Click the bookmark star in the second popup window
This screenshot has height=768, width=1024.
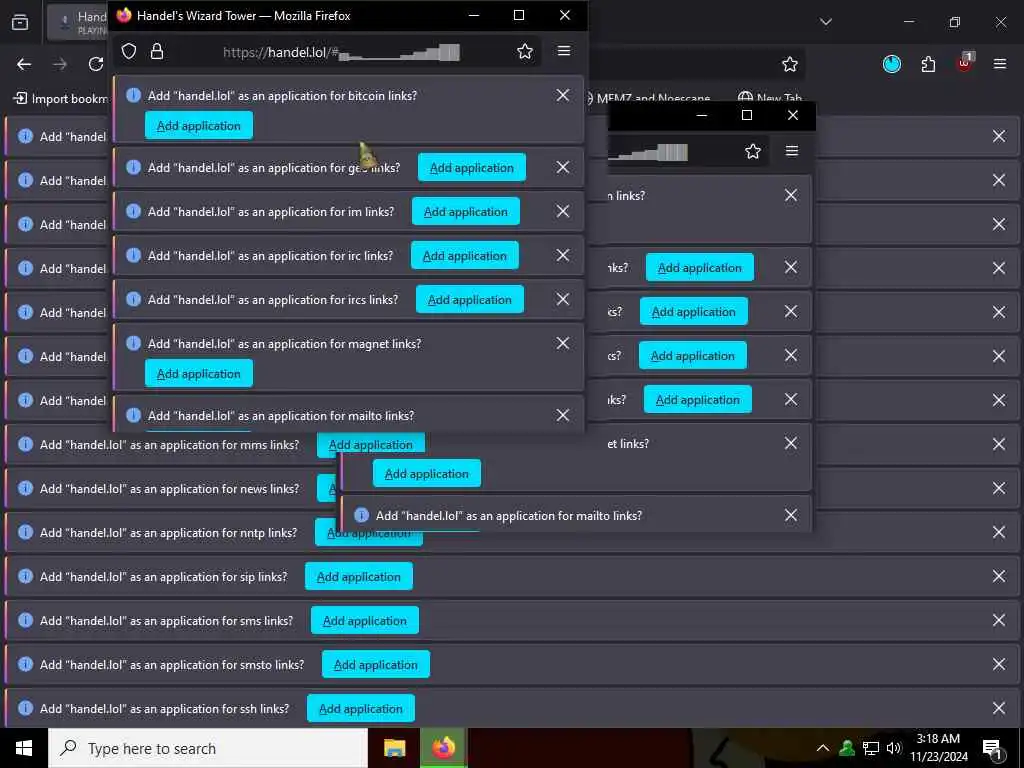[x=752, y=152]
